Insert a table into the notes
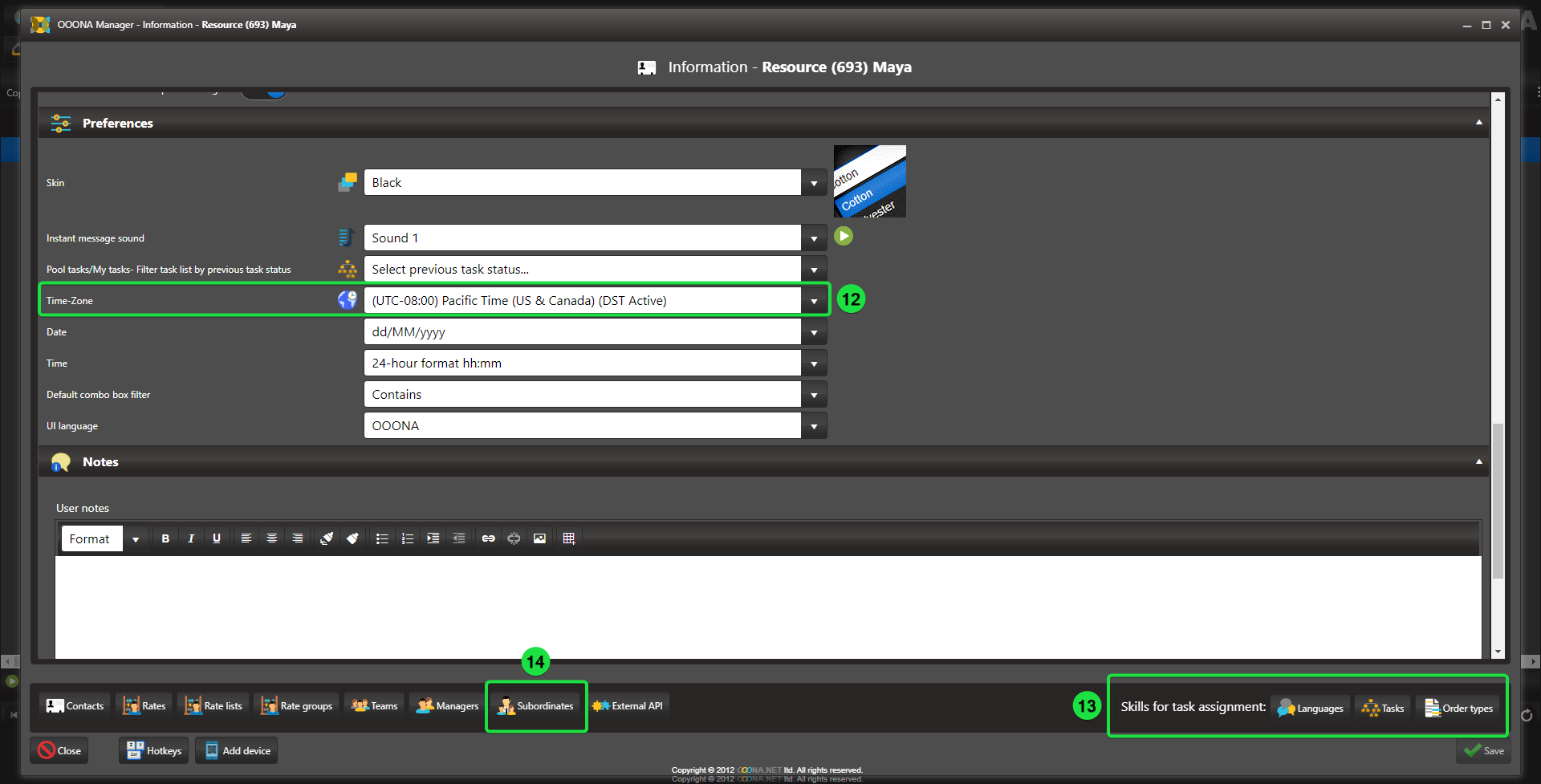The height and width of the screenshot is (784, 1541). [569, 538]
